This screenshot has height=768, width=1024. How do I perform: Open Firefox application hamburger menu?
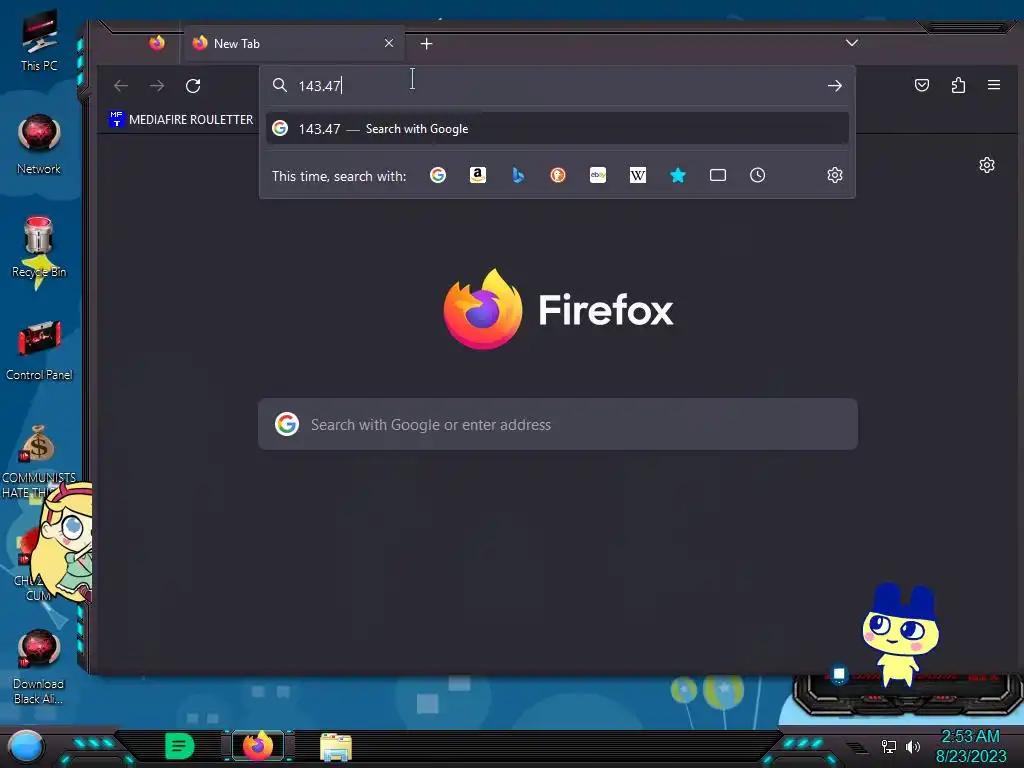994,85
